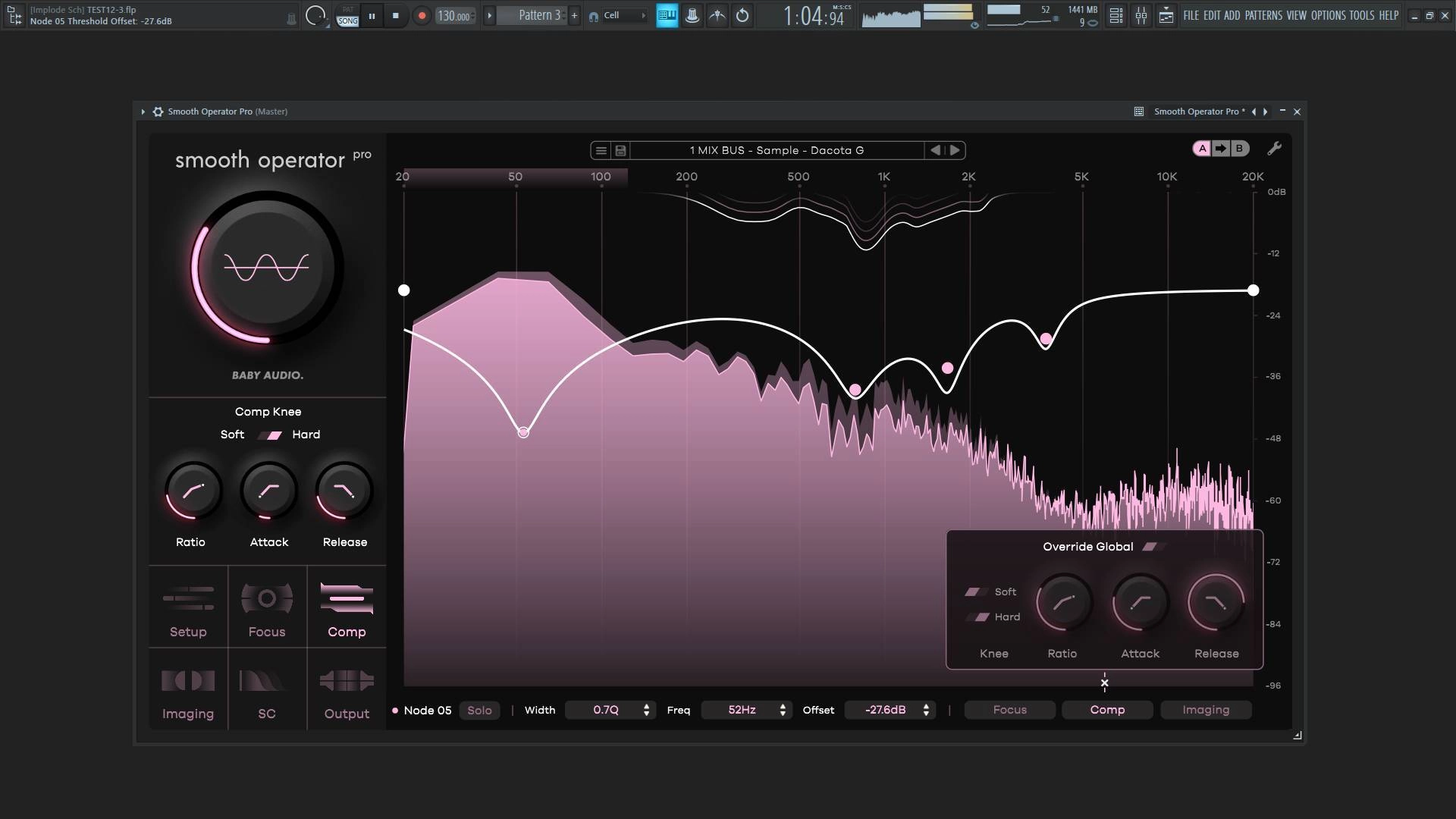Step the Width 0.7Q value arrows

[x=646, y=710]
